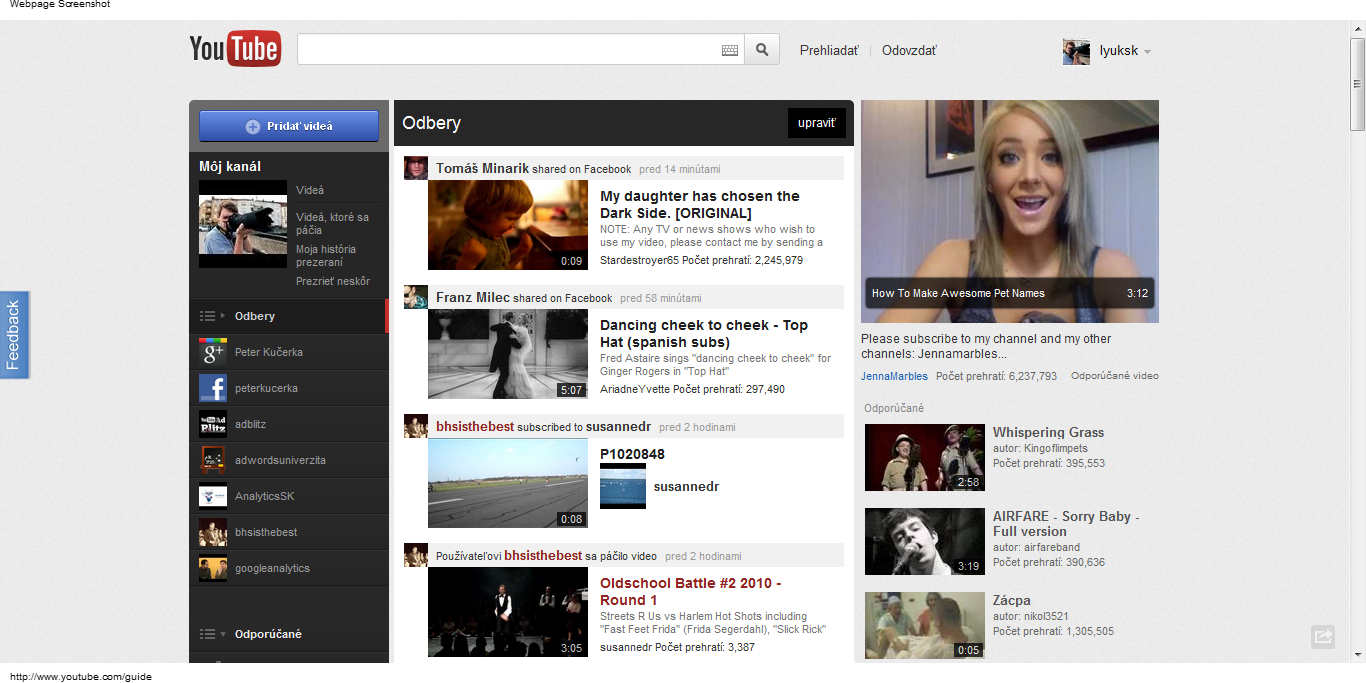The width and height of the screenshot is (1366, 683).
Task: Click the Môj kanál photographer thumbnail
Action: (x=243, y=224)
